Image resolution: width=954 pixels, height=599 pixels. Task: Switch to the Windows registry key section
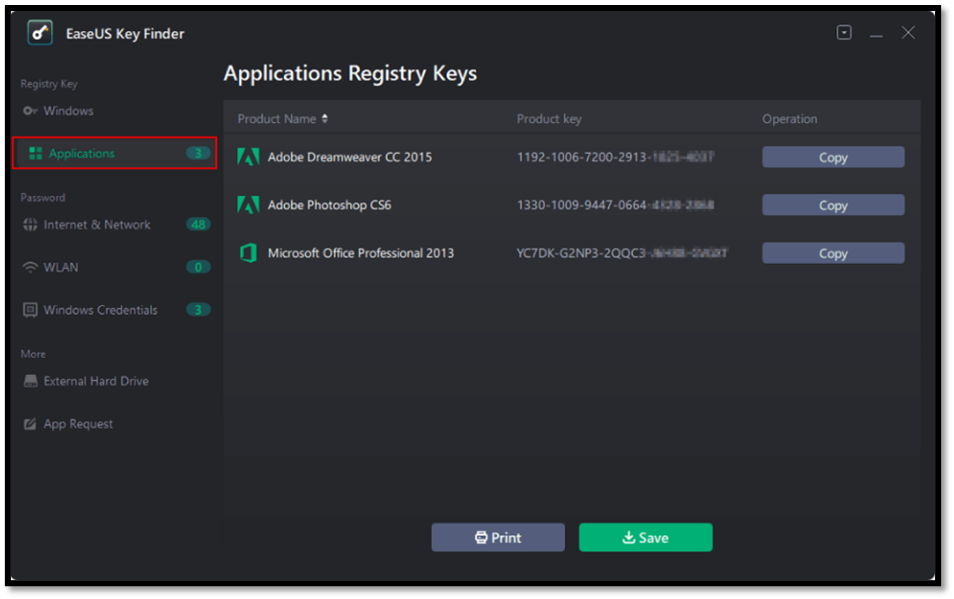coord(66,110)
